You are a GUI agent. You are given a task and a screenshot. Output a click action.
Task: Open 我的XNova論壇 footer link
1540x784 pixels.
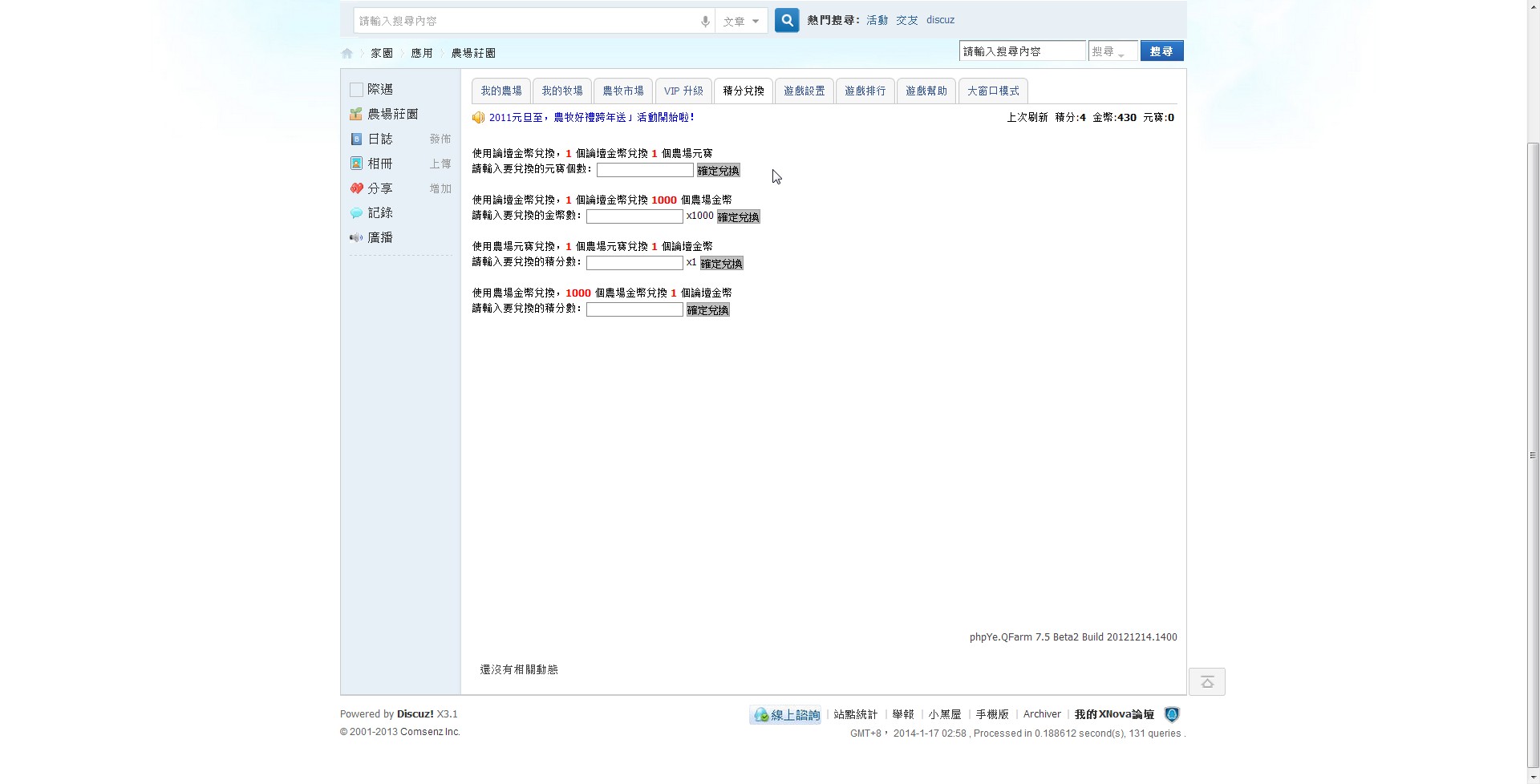coord(1113,714)
